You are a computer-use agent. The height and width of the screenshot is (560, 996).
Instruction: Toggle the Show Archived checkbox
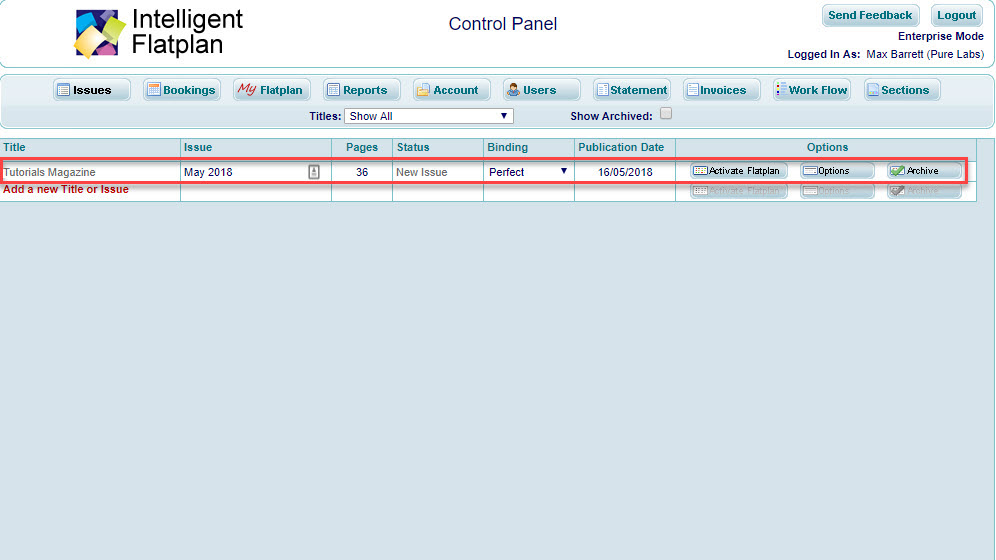[x=666, y=114]
